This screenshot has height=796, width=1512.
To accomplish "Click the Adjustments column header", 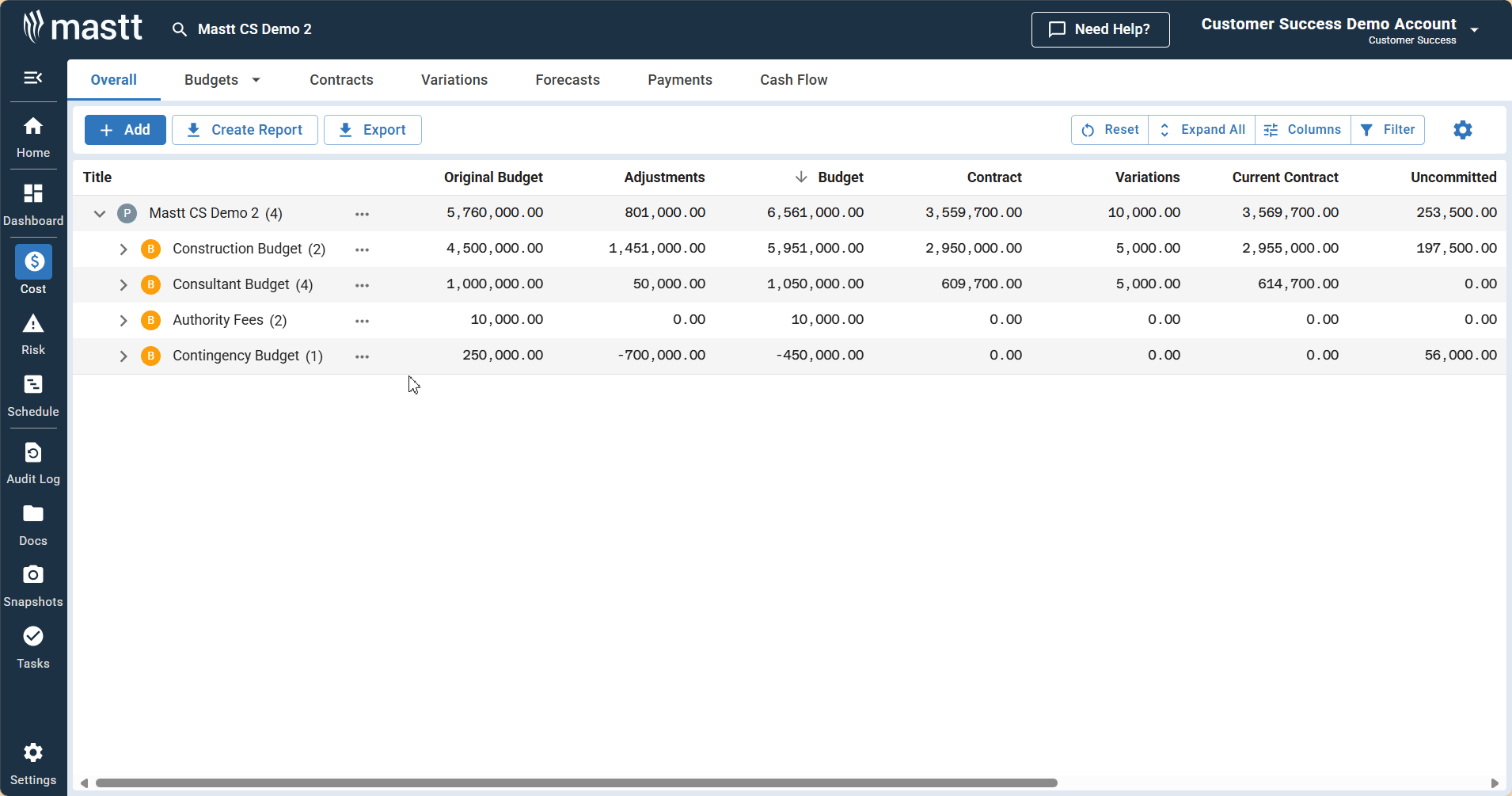I will [664, 177].
